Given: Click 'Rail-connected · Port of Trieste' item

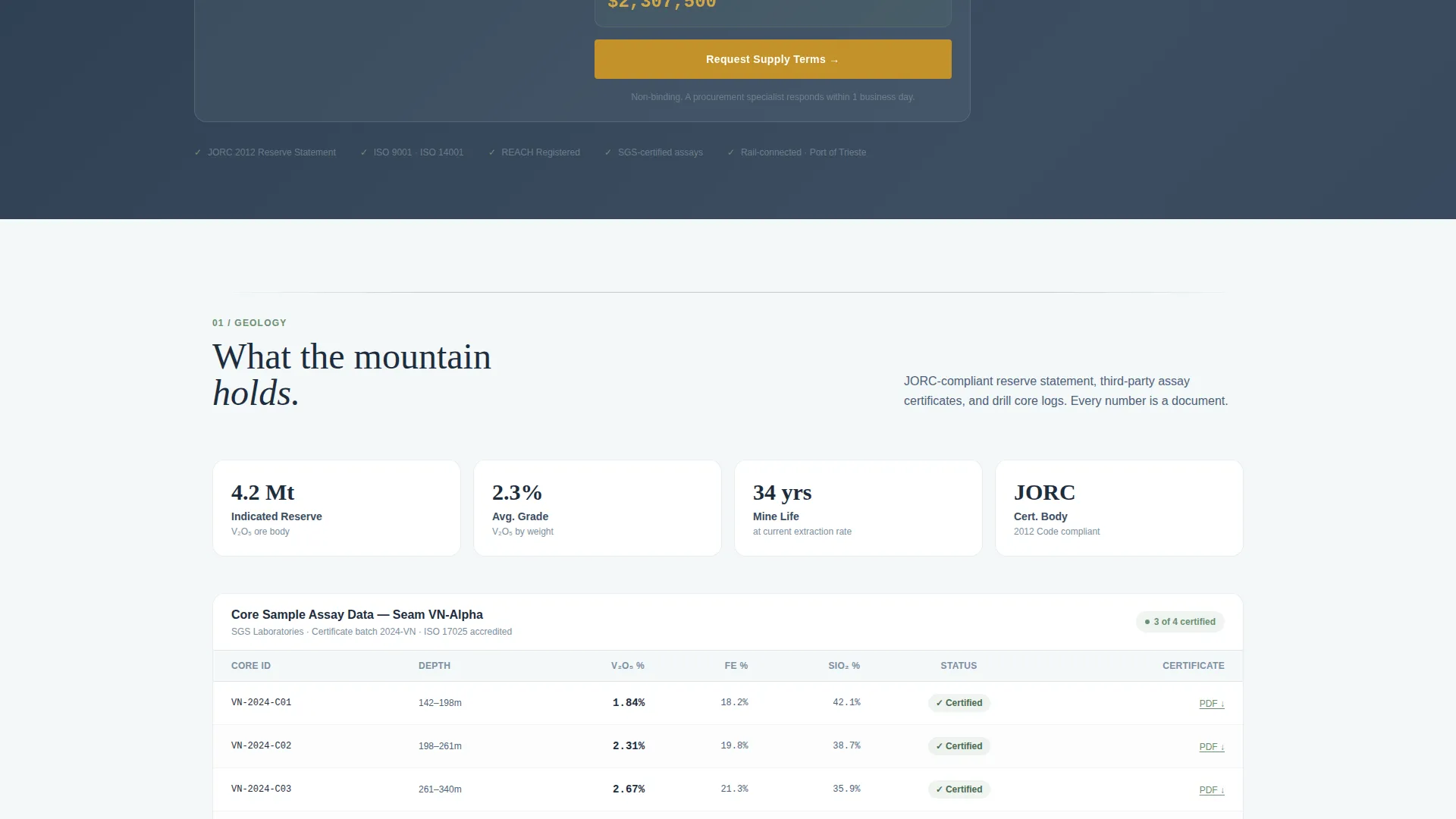Looking at the screenshot, I should point(797,152).
